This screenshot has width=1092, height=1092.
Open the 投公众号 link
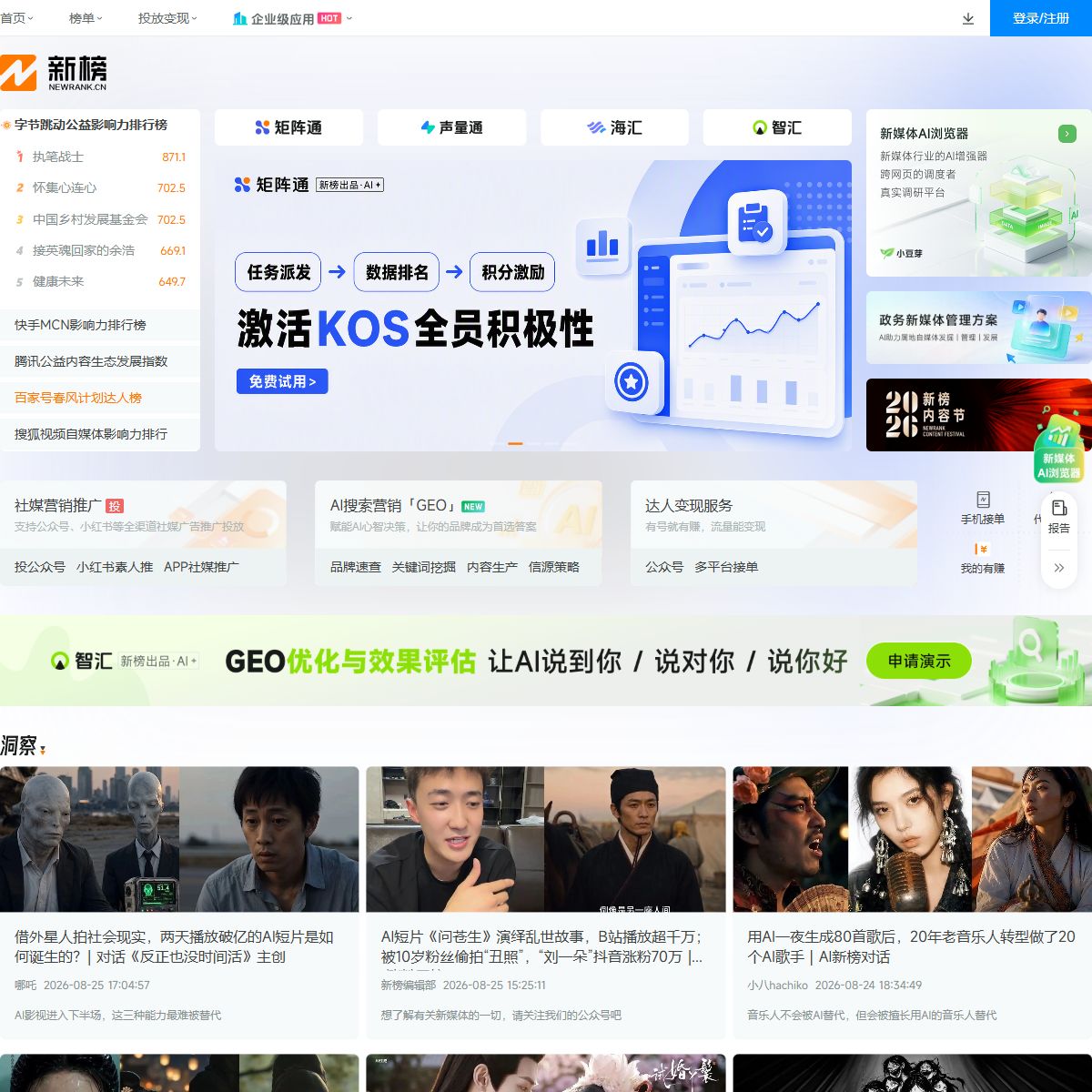40,567
